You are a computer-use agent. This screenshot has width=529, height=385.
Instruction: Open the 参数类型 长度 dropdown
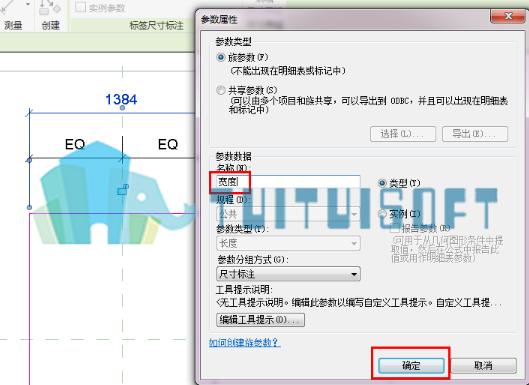288,243
